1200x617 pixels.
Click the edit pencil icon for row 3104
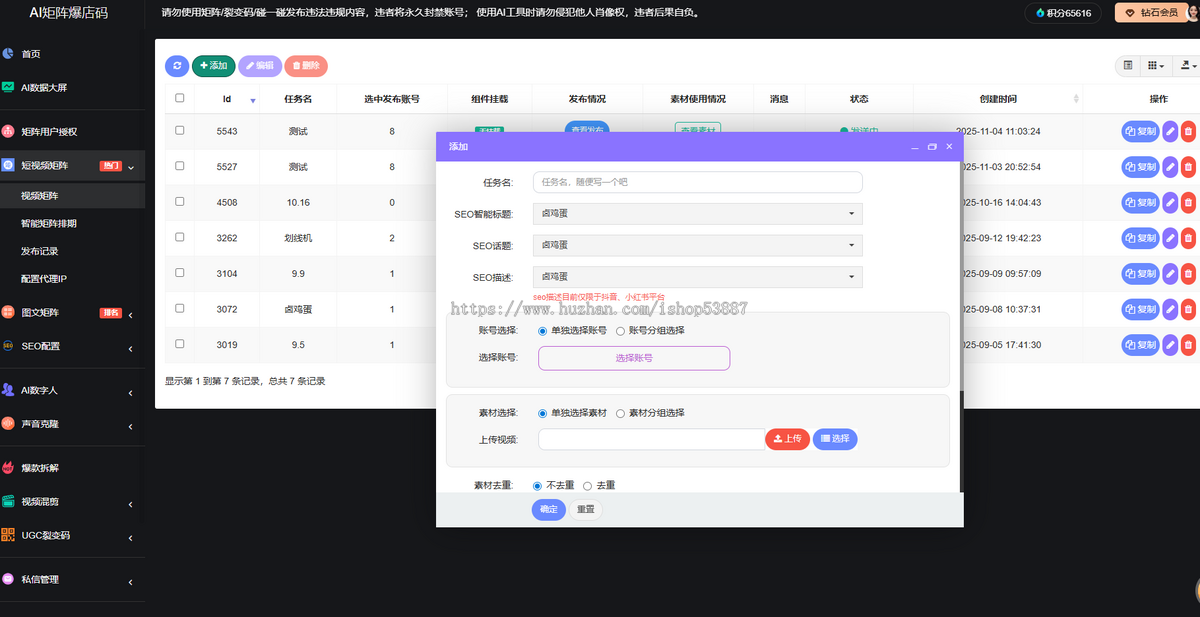pos(1170,273)
